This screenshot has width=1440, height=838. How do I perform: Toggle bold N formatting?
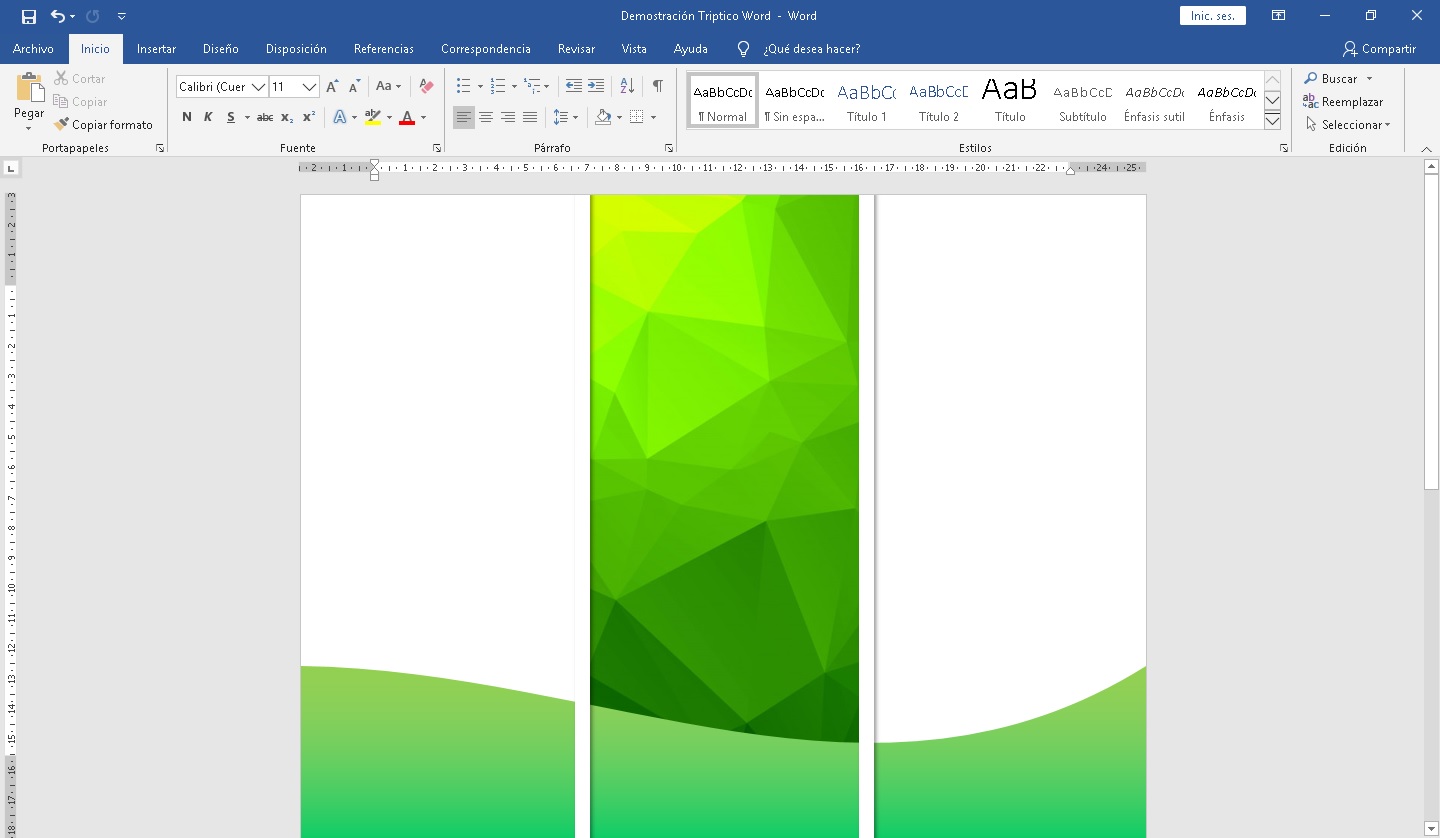[x=187, y=117]
